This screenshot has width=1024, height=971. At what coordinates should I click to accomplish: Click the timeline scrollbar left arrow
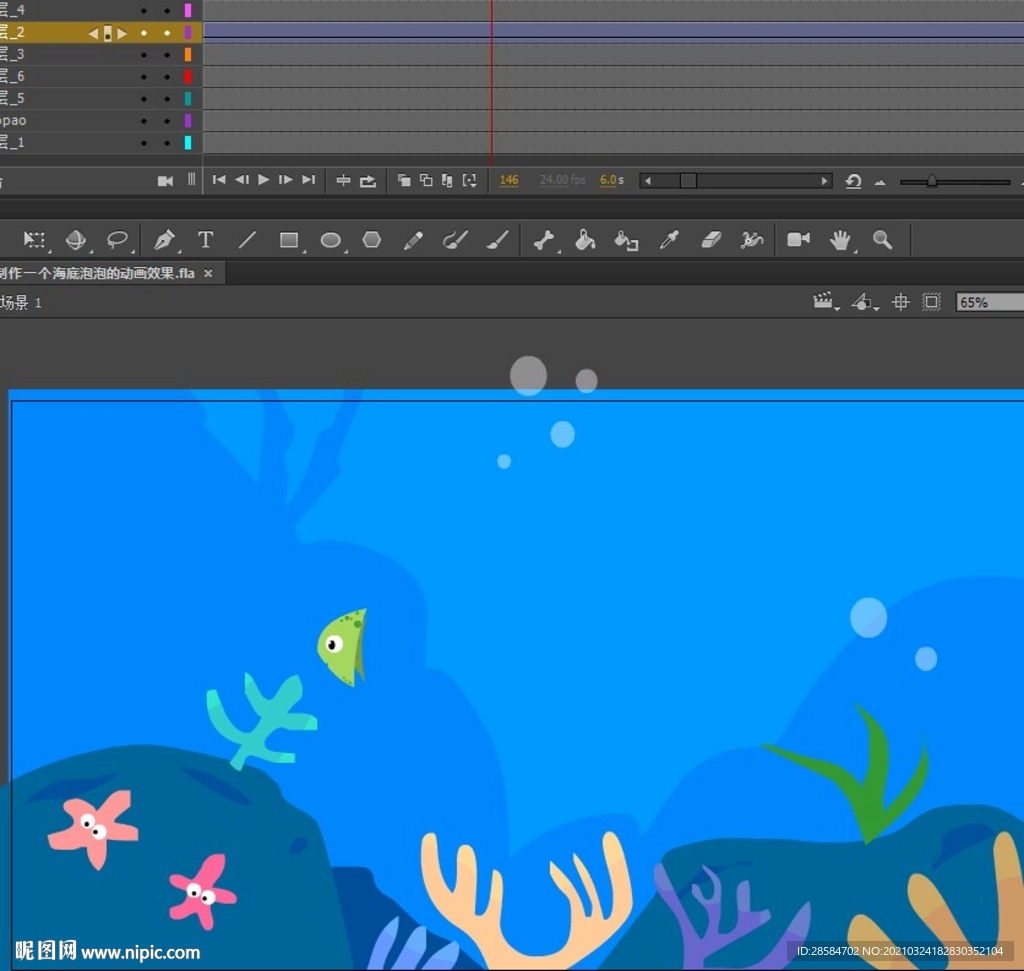click(647, 181)
